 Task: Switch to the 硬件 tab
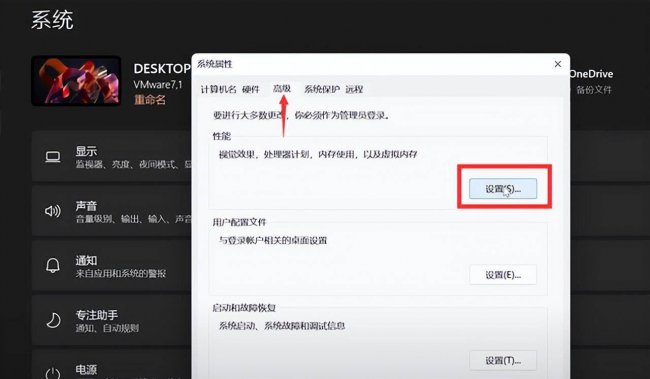250,89
